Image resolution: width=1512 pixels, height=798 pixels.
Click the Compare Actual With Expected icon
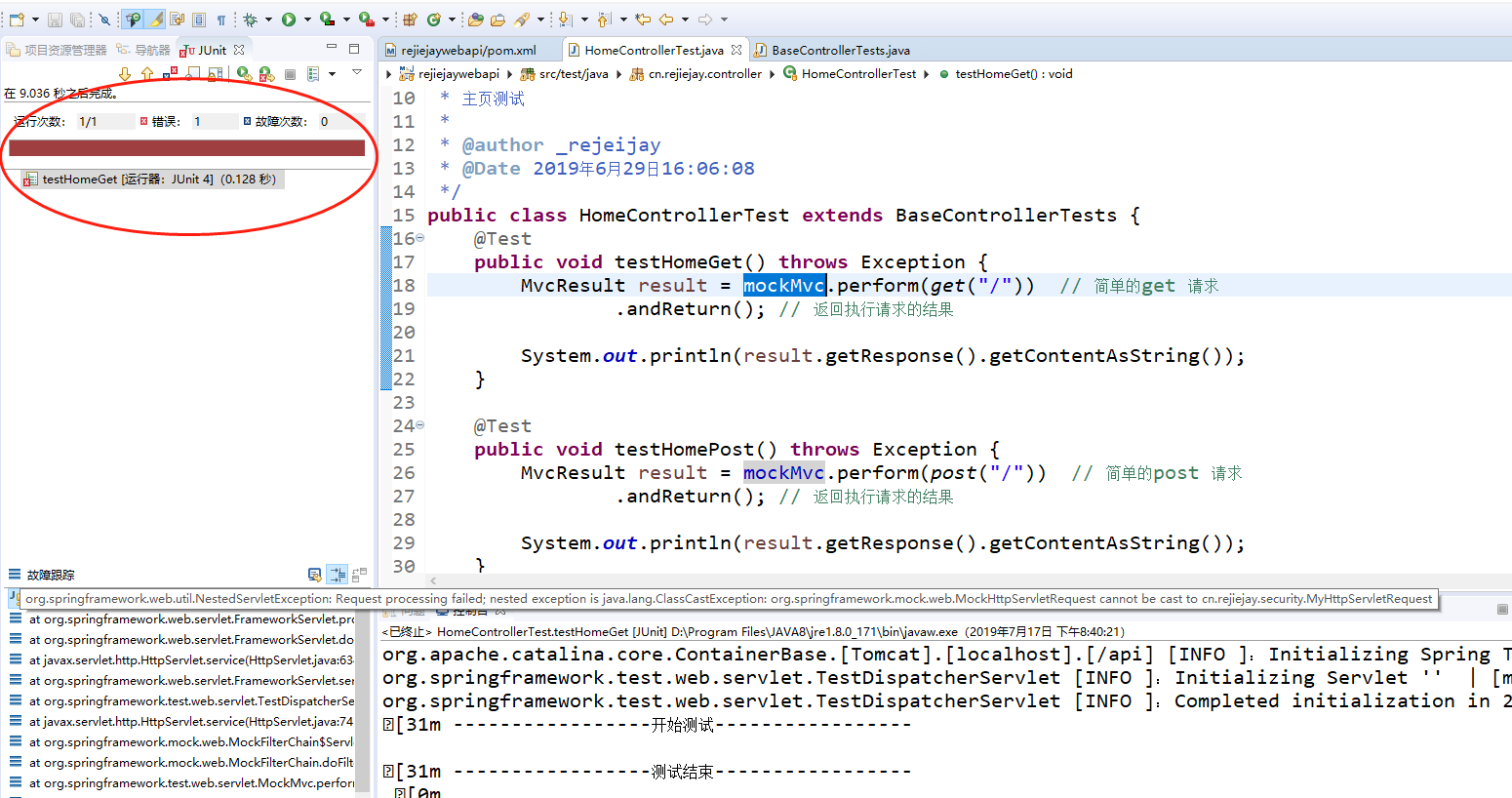tap(359, 575)
